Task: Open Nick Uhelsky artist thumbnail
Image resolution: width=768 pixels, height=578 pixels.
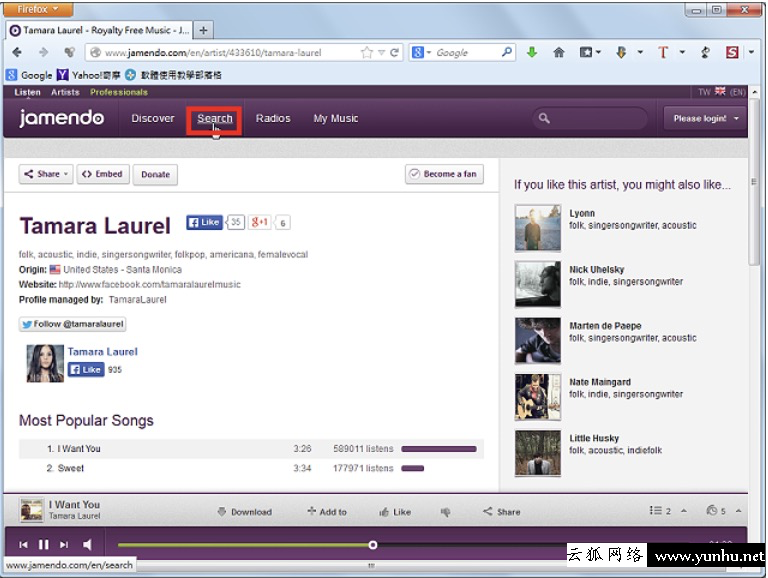Action: pos(538,284)
